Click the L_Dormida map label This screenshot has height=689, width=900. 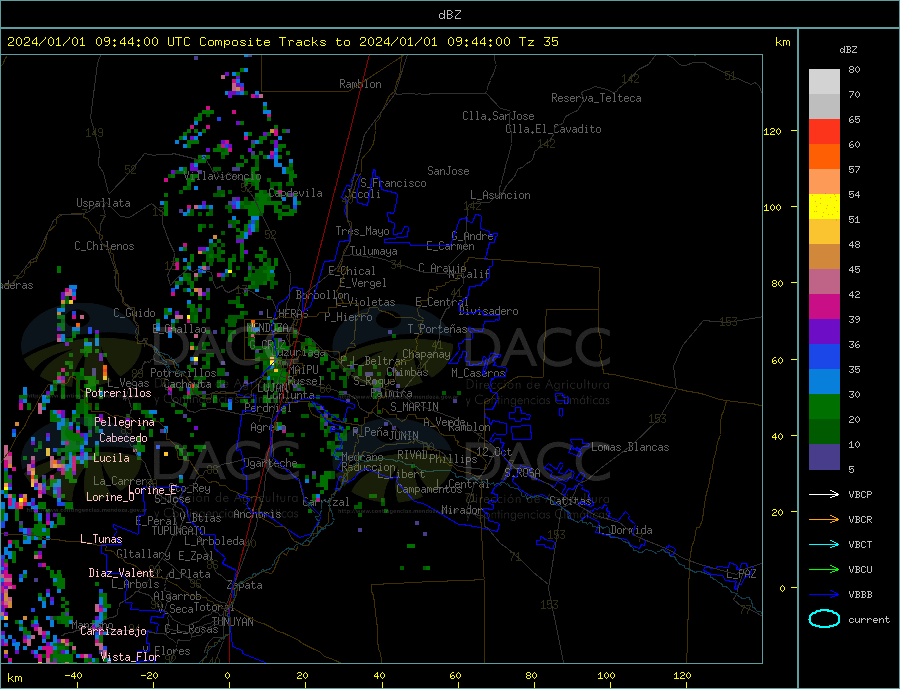tap(626, 529)
